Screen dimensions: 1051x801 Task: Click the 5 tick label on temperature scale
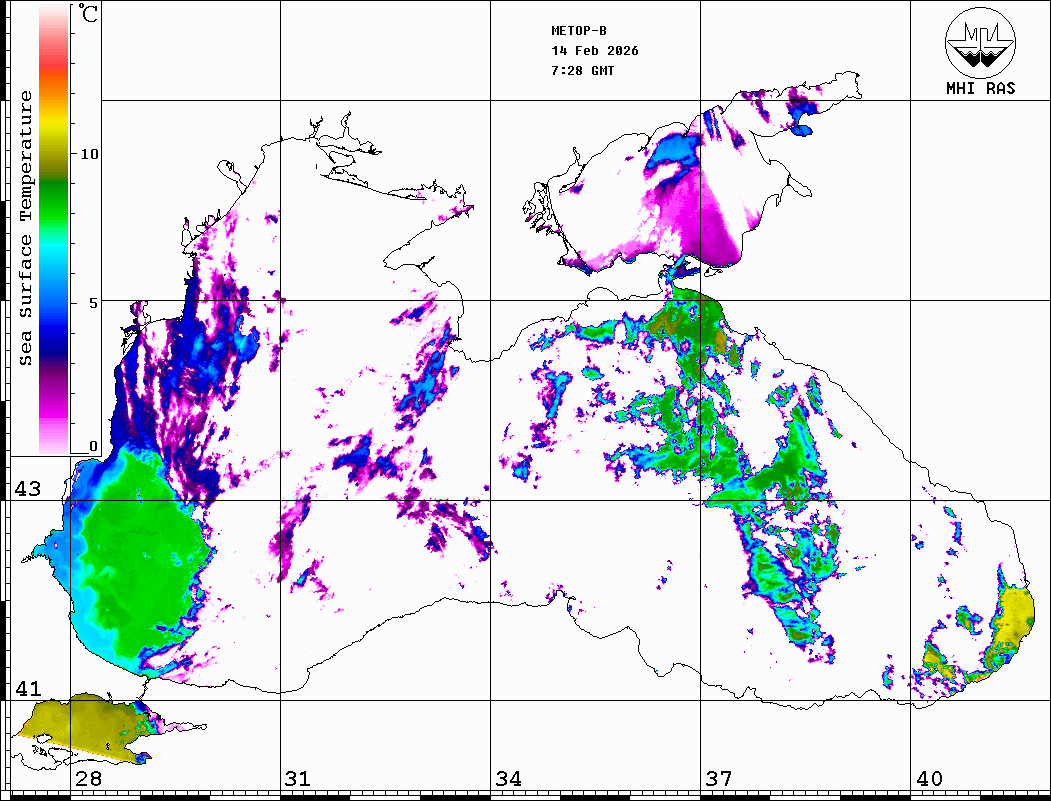[x=93, y=302]
